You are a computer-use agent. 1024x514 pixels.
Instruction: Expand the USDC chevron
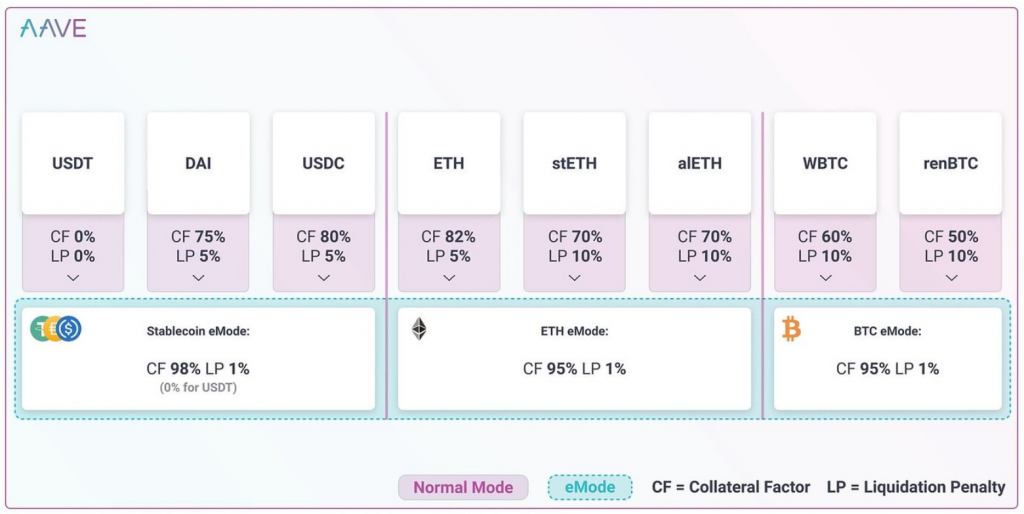[324, 278]
